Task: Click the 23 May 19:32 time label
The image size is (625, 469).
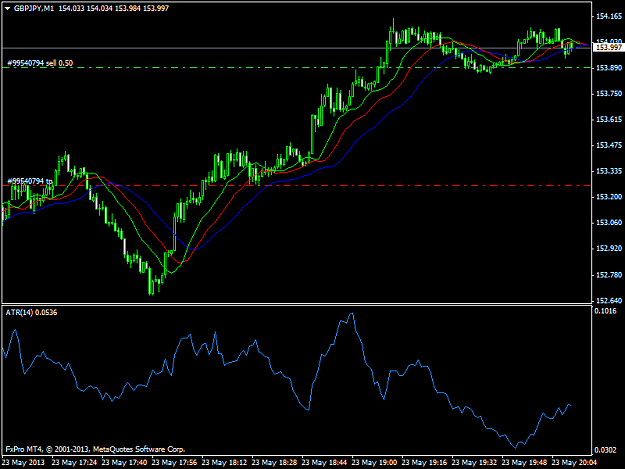Action: pyautogui.click(x=474, y=462)
